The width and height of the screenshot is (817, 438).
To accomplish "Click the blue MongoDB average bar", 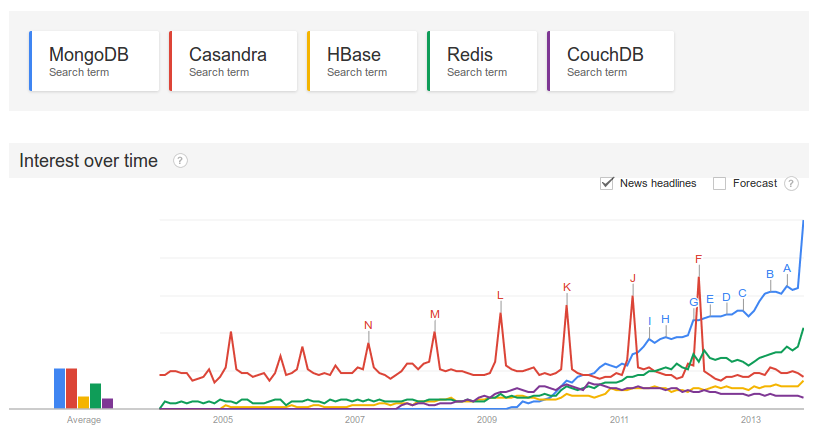I will click(x=60, y=388).
